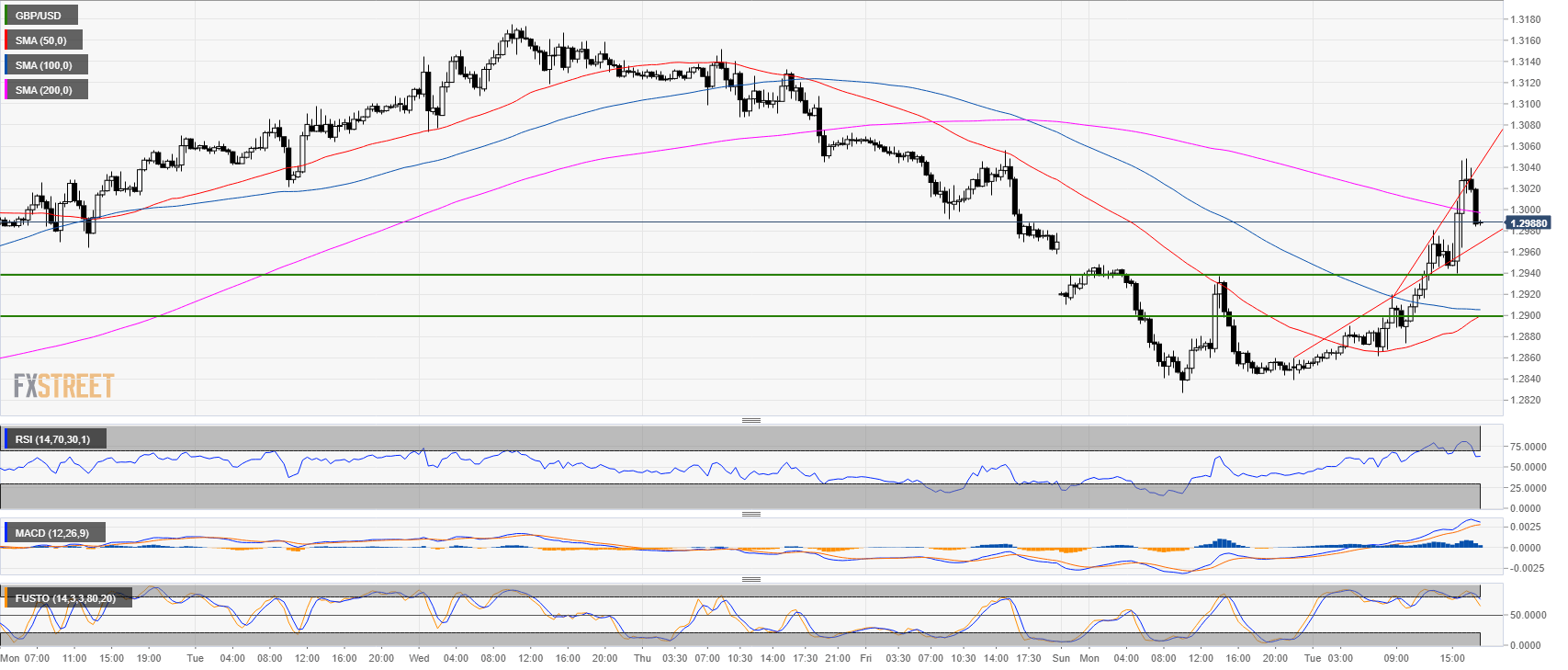Click the resize grip above the MACD pane
The image size is (1568, 670).
click(x=750, y=514)
